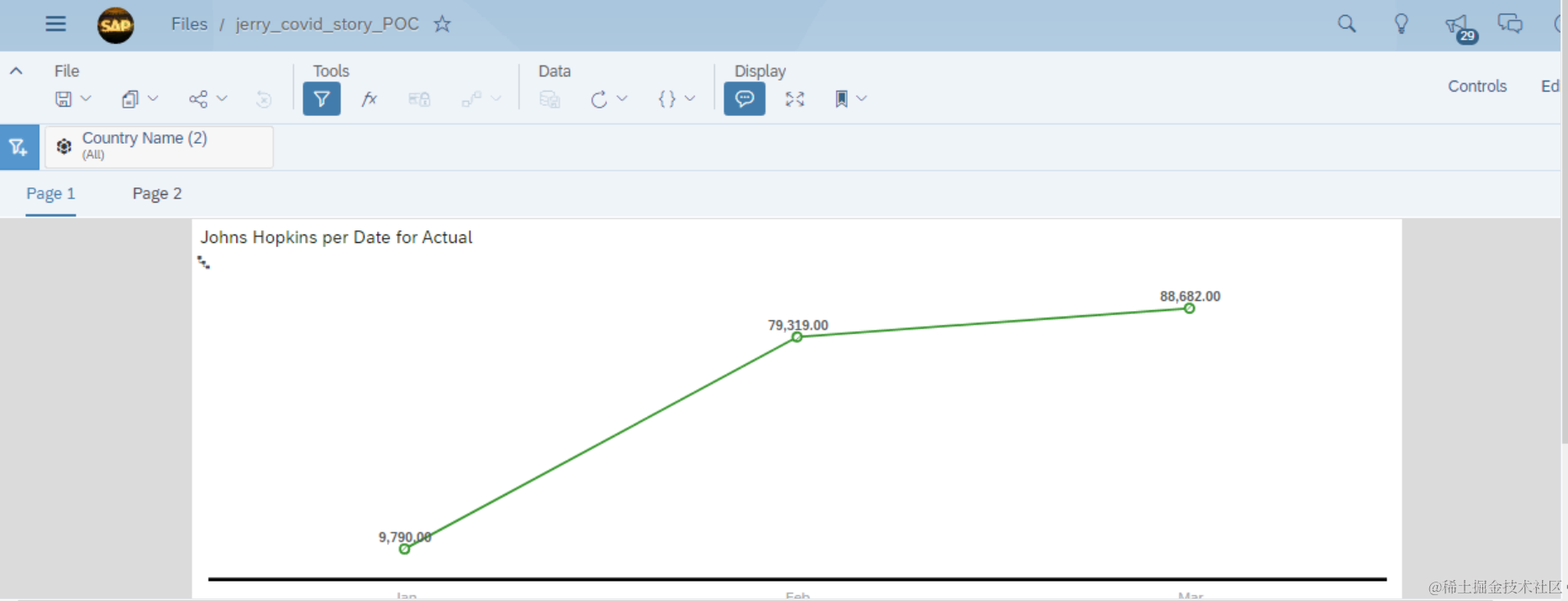The width and height of the screenshot is (1568, 601).
Task: Expand the Refresh dropdown arrow
Action: [622, 98]
